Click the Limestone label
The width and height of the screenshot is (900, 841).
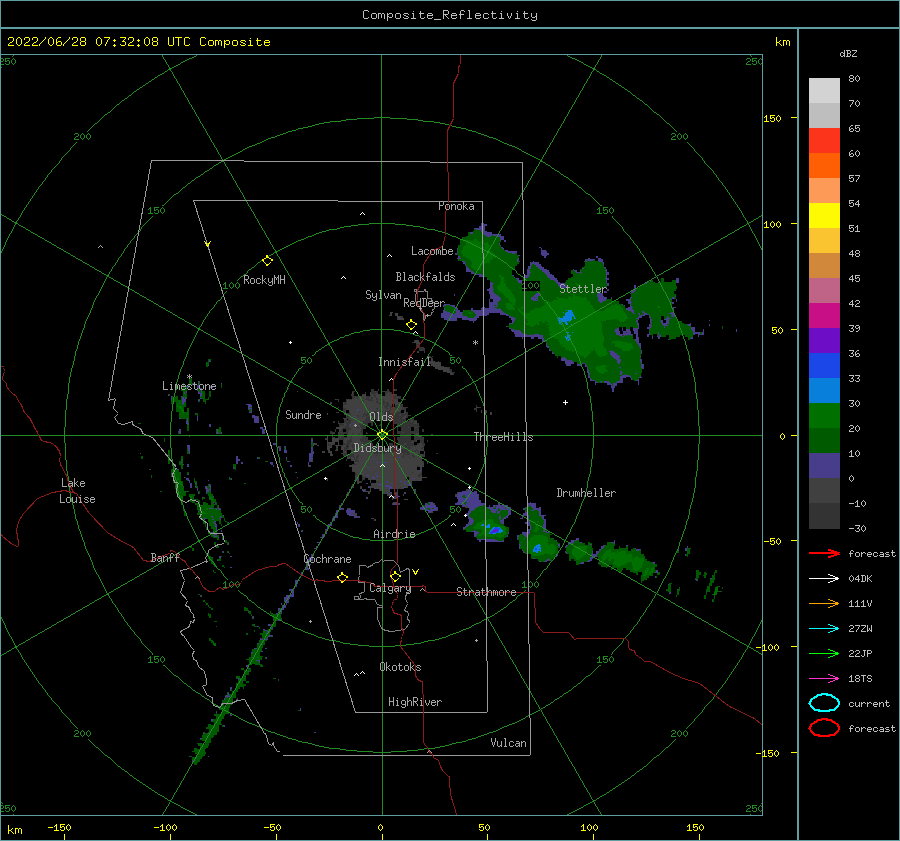(x=189, y=386)
